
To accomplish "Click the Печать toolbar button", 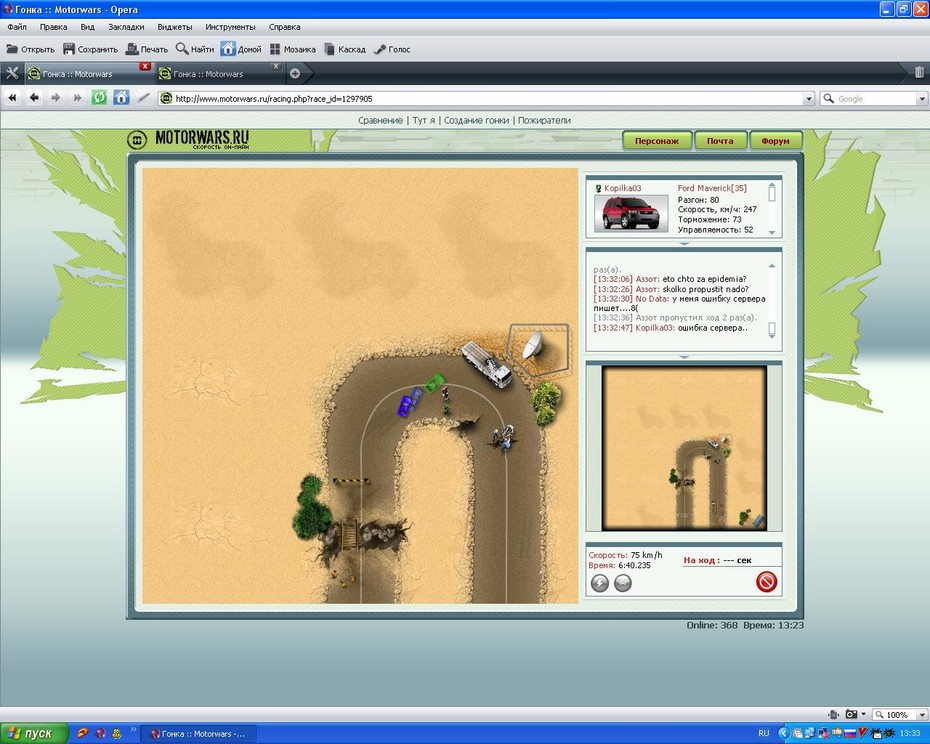I will coord(147,49).
